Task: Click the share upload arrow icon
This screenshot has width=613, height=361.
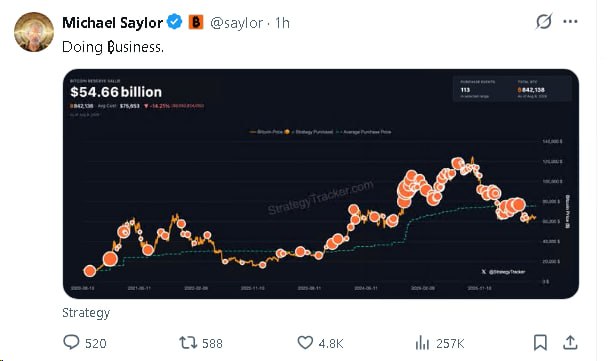Action: (570, 342)
